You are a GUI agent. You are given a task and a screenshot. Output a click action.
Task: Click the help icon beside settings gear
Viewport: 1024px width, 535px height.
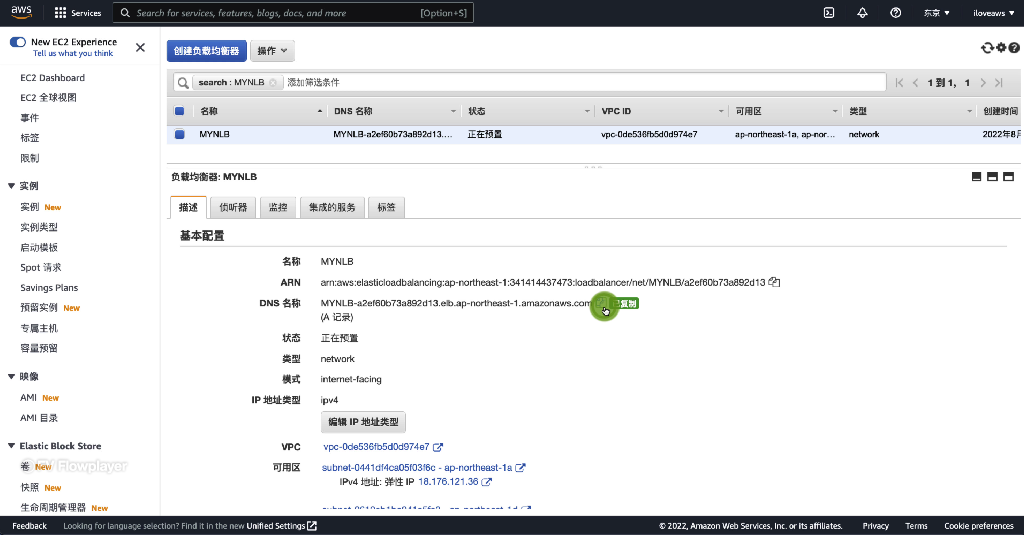(1014, 48)
